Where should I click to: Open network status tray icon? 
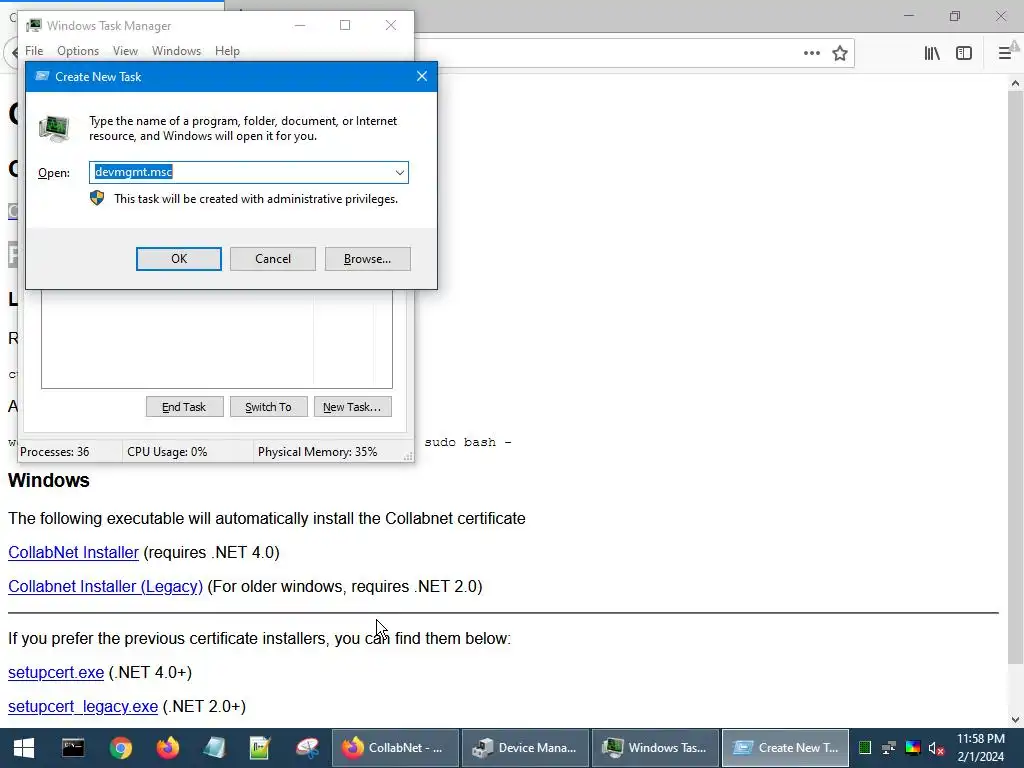tap(889, 748)
